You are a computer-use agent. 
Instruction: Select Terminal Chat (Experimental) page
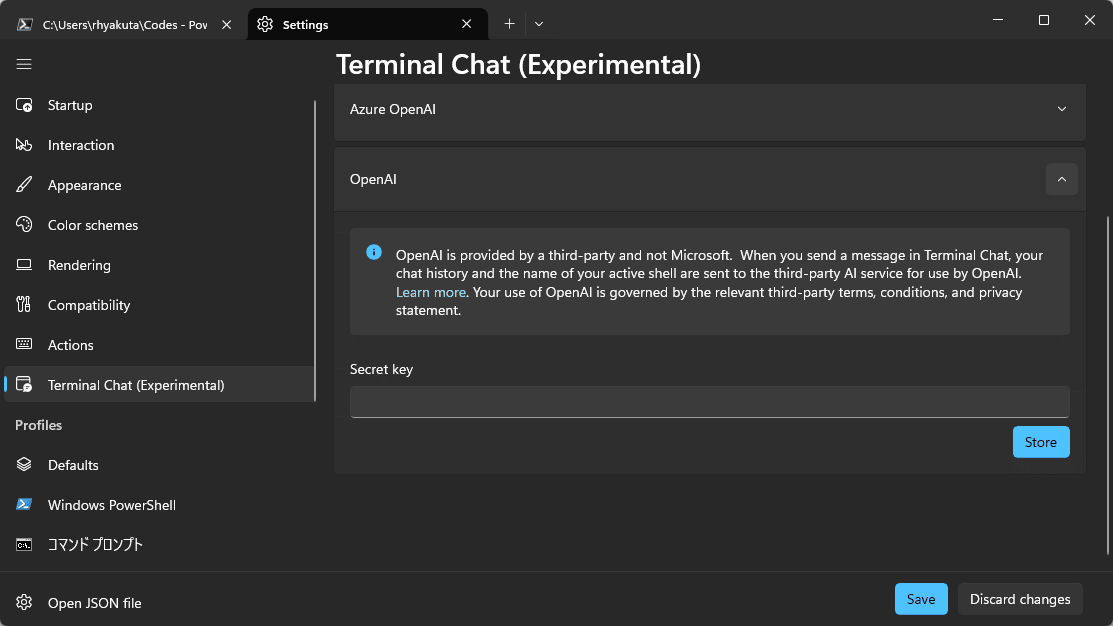pos(159,385)
